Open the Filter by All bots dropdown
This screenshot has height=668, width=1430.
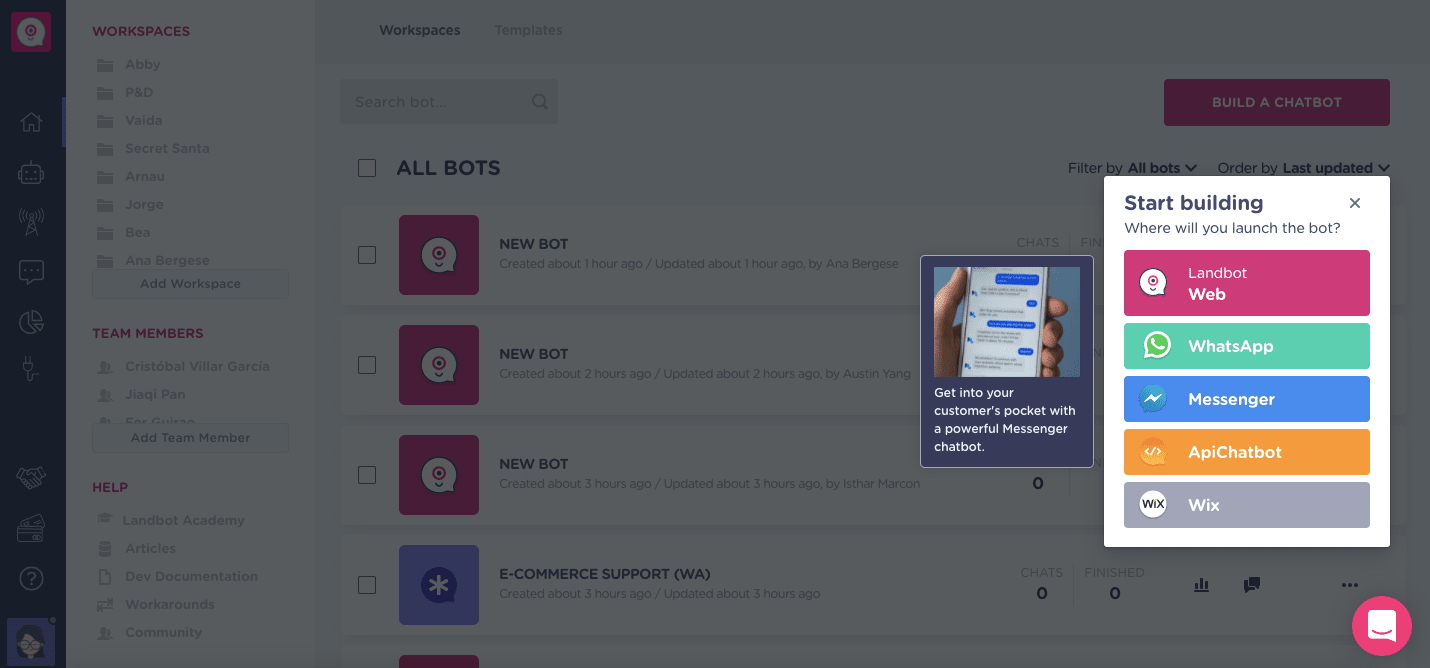click(1160, 168)
